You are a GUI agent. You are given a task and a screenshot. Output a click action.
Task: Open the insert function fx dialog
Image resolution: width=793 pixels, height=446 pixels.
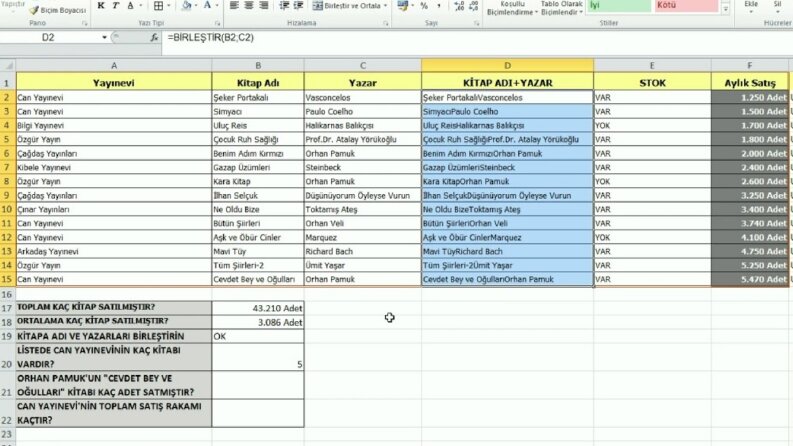pyautogui.click(x=154, y=37)
